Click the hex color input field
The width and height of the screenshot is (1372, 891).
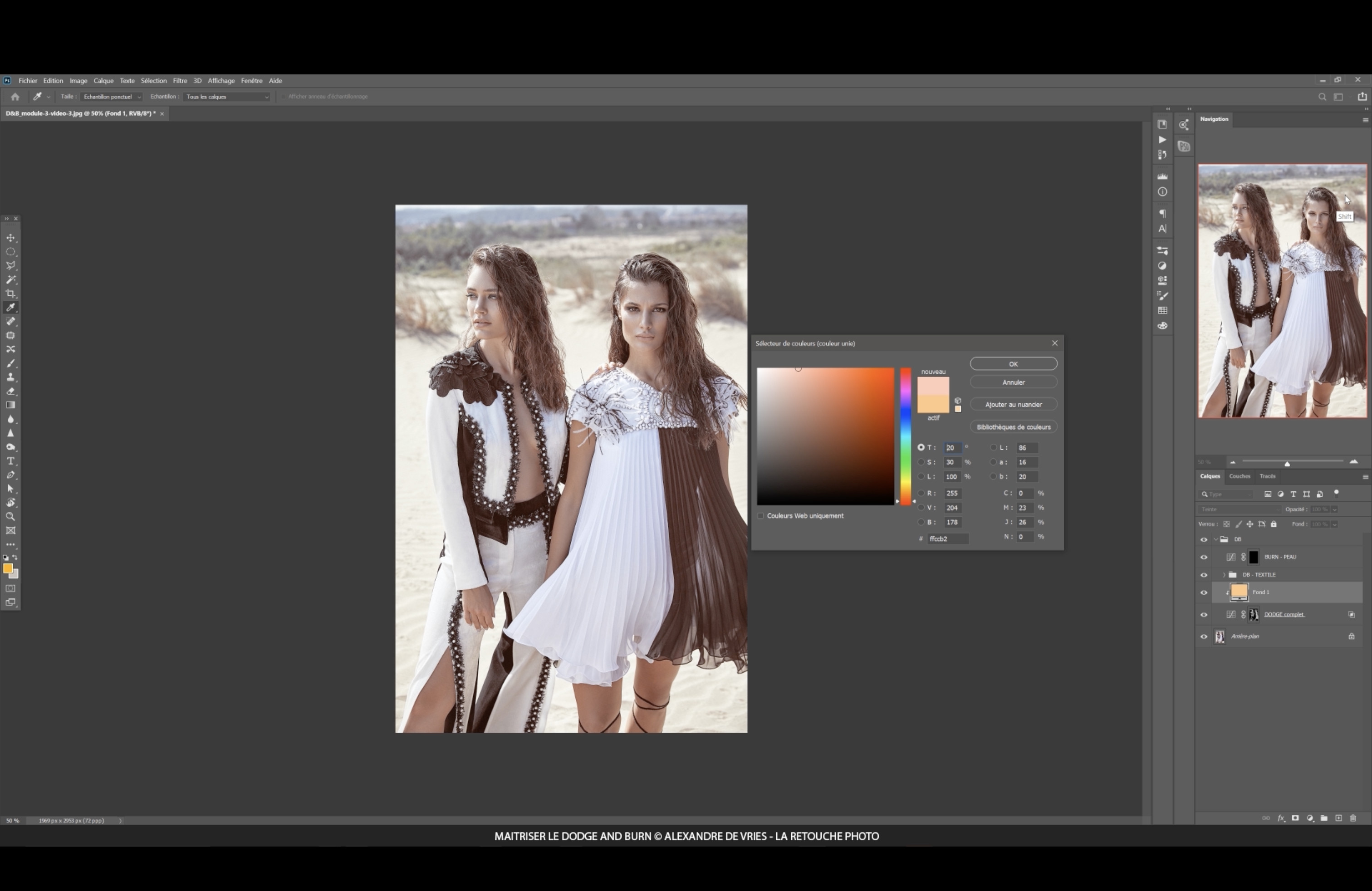point(947,539)
